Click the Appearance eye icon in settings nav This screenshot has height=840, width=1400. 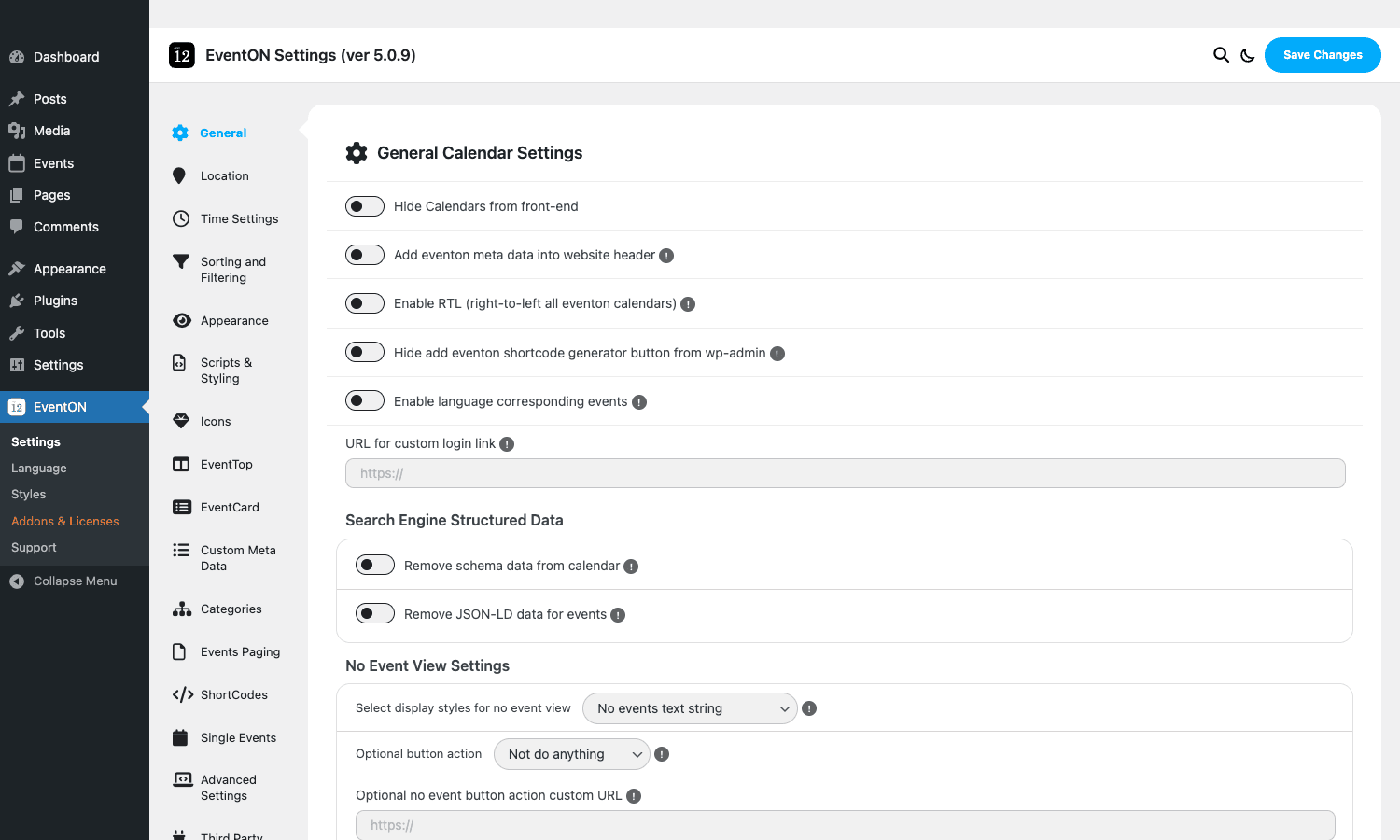182,320
